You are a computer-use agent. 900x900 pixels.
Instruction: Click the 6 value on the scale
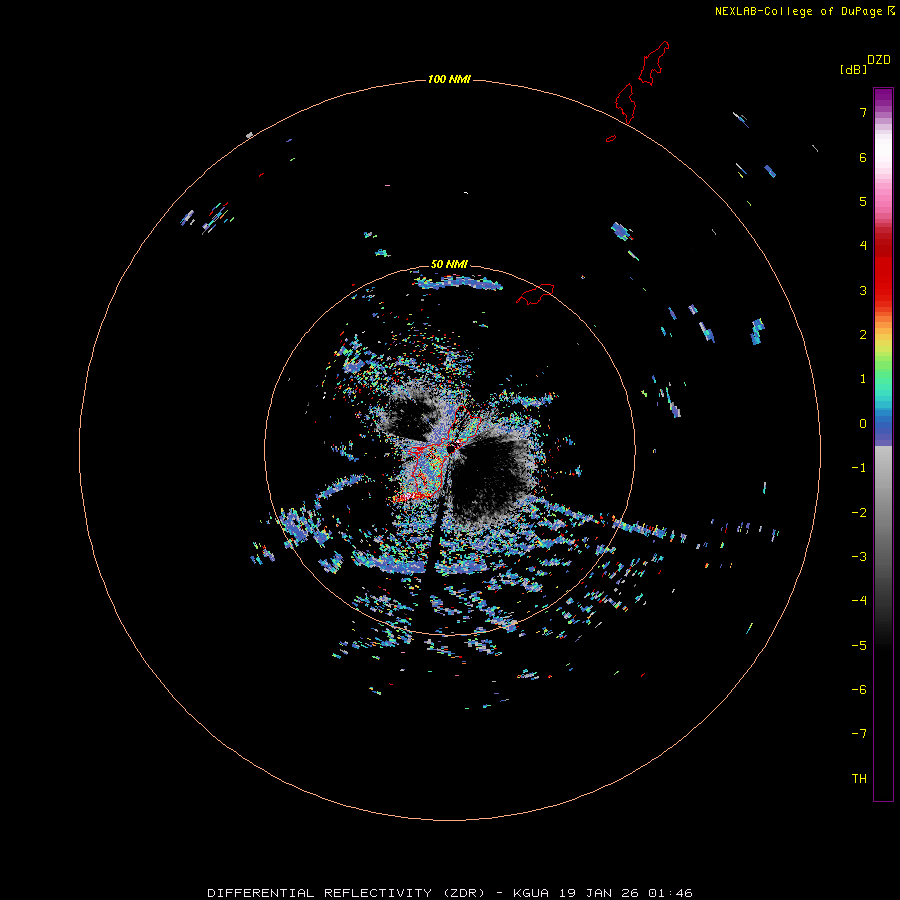pos(863,157)
